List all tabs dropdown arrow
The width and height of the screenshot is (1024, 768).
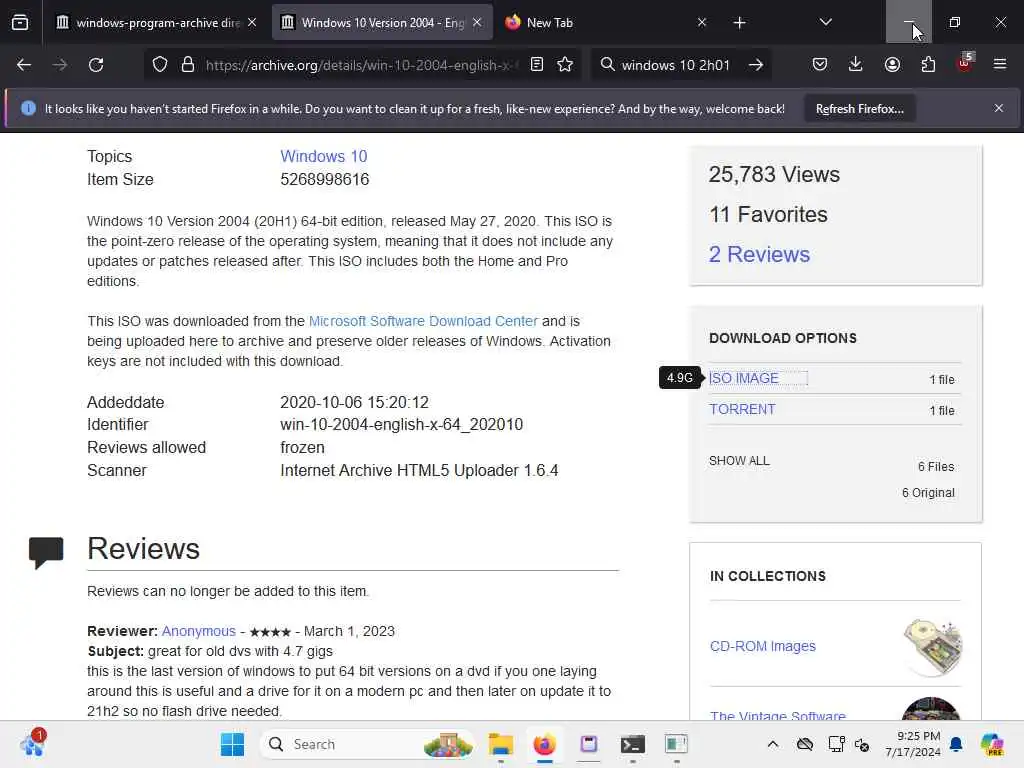(825, 23)
